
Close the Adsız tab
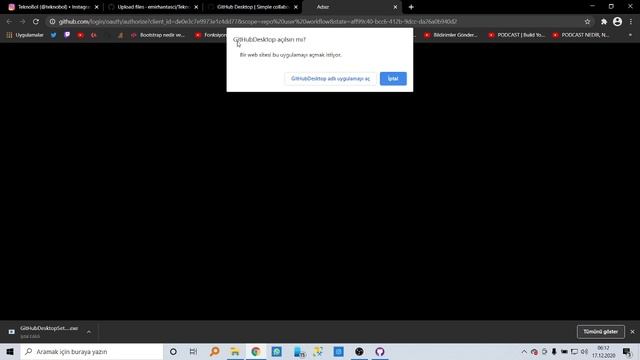tap(395, 7)
